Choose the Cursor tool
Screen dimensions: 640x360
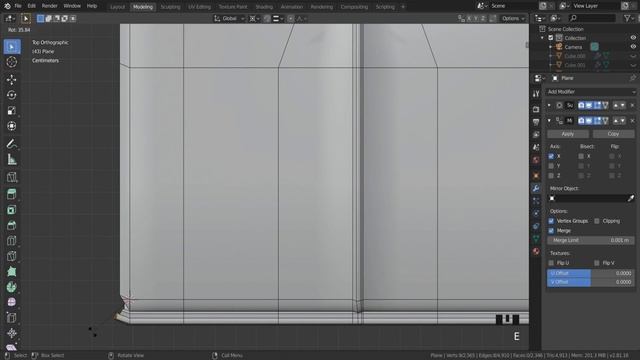pyautogui.click(x=12, y=62)
